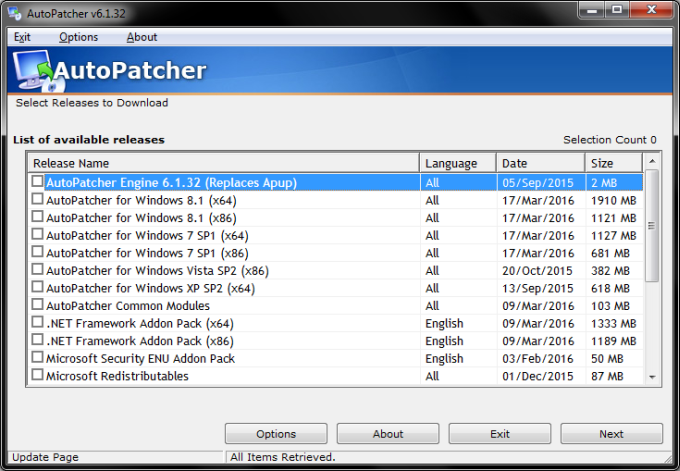Sort by Release Name column header
Screen dimensions: 680x471
(x=224, y=163)
